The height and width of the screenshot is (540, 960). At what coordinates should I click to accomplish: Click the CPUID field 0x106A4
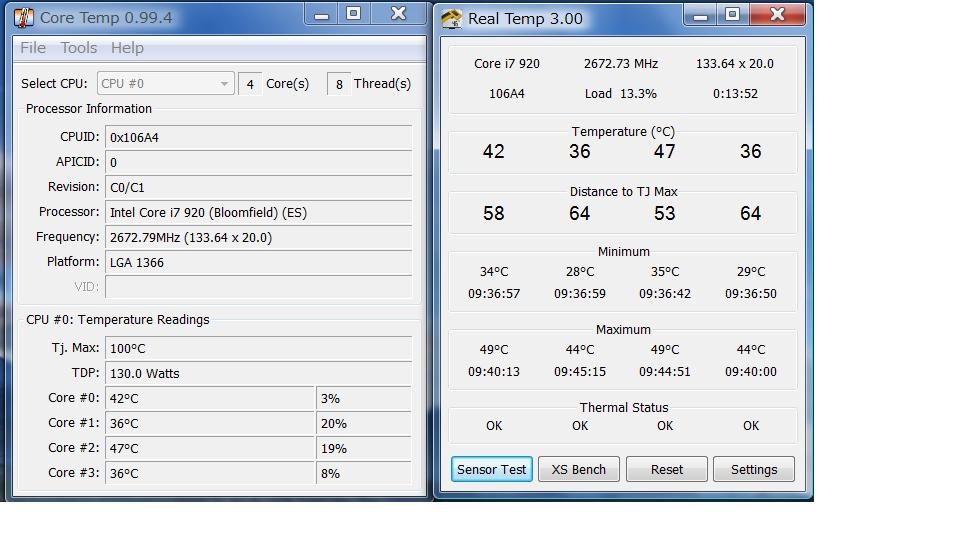pyautogui.click(x=258, y=138)
